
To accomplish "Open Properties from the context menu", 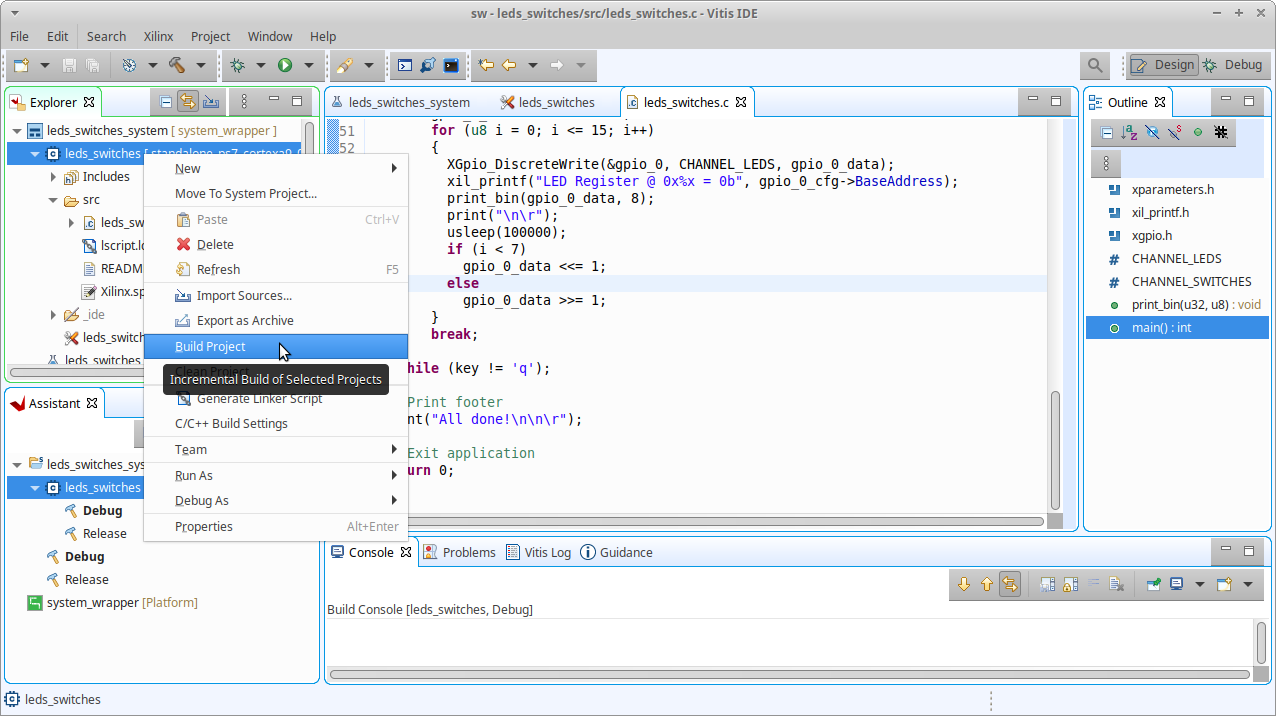I will [x=204, y=526].
